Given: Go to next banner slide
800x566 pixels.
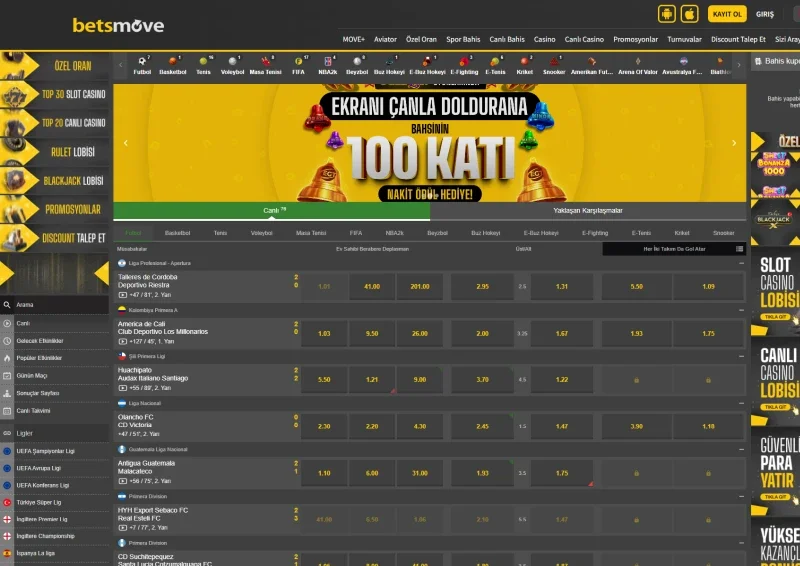Looking at the screenshot, I should tap(734, 143).
